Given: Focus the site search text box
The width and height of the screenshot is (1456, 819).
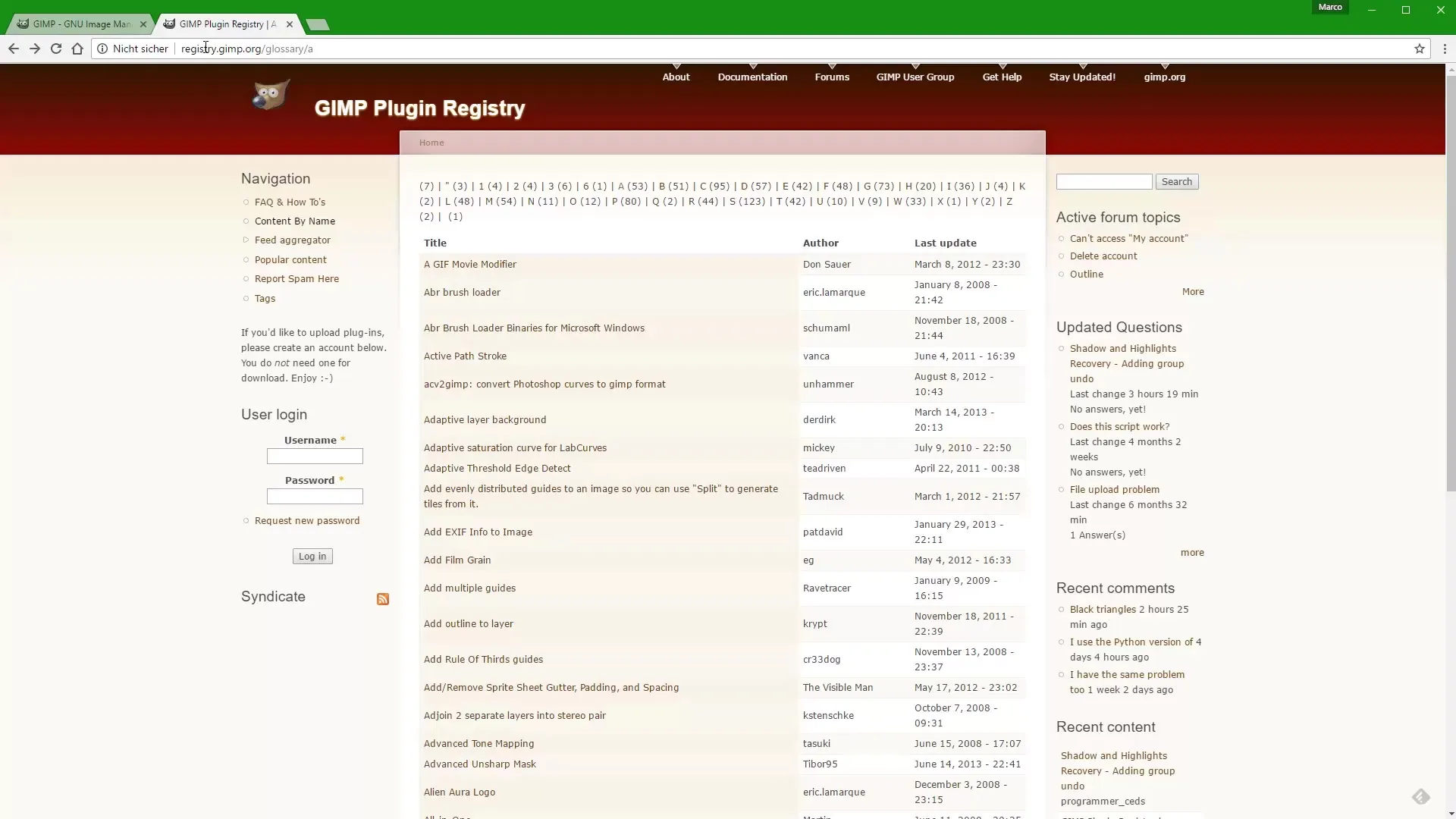Looking at the screenshot, I should [1103, 182].
